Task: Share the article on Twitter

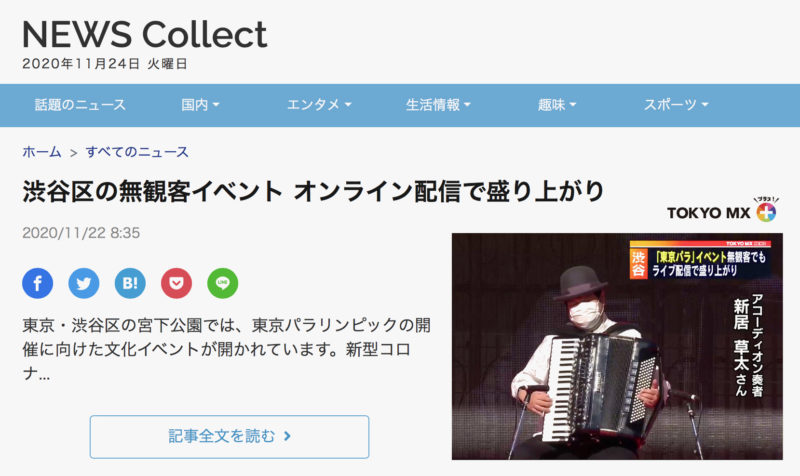Action: point(84,283)
